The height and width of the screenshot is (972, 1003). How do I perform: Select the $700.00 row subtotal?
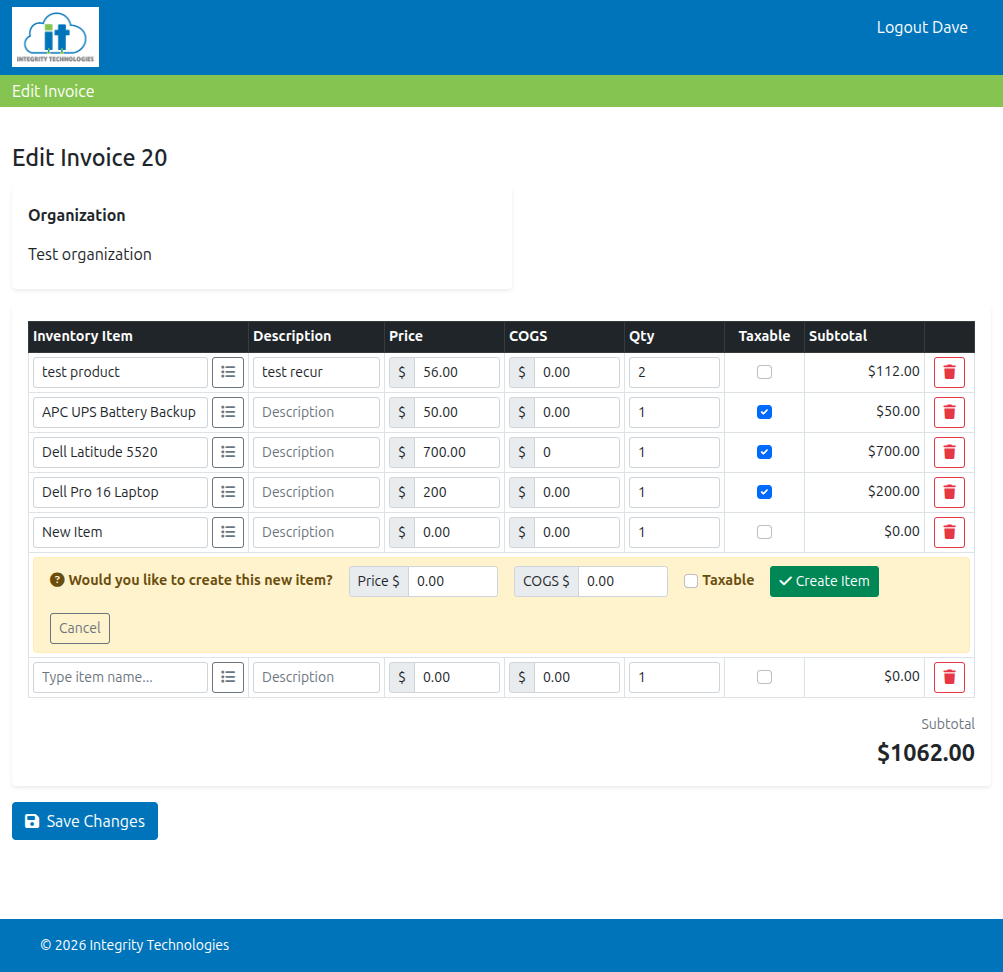(894, 451)
